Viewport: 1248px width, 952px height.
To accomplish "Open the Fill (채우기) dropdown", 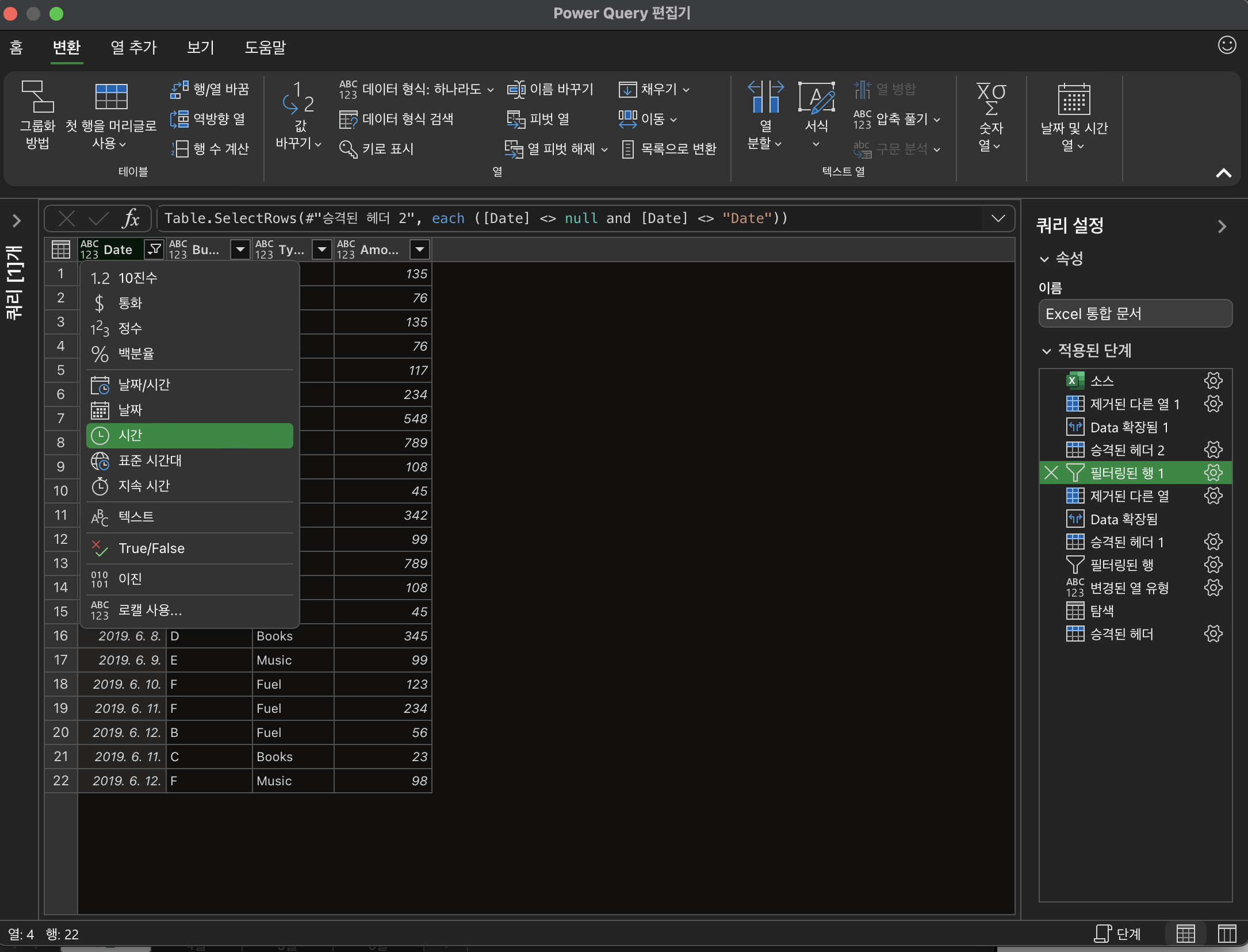I will click(654, 89).
